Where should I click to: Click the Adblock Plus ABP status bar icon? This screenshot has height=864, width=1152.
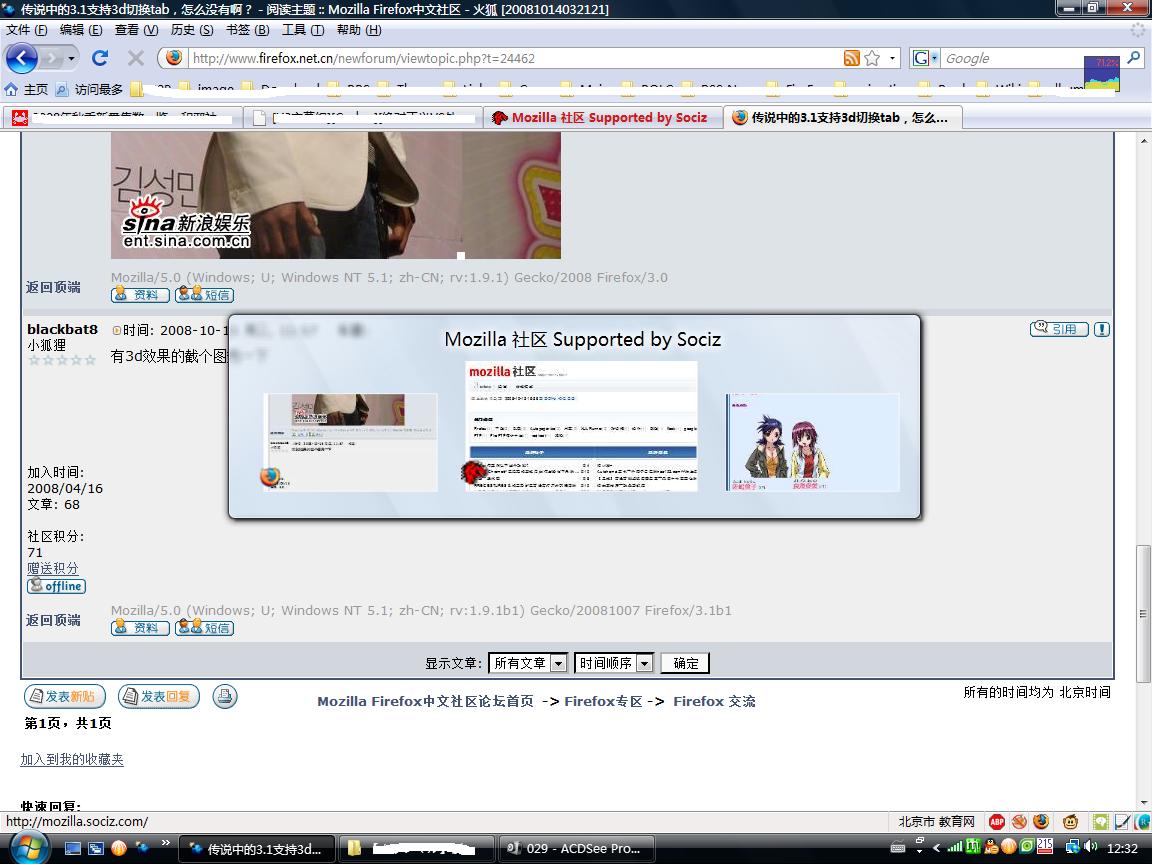(x=997, y=821)
